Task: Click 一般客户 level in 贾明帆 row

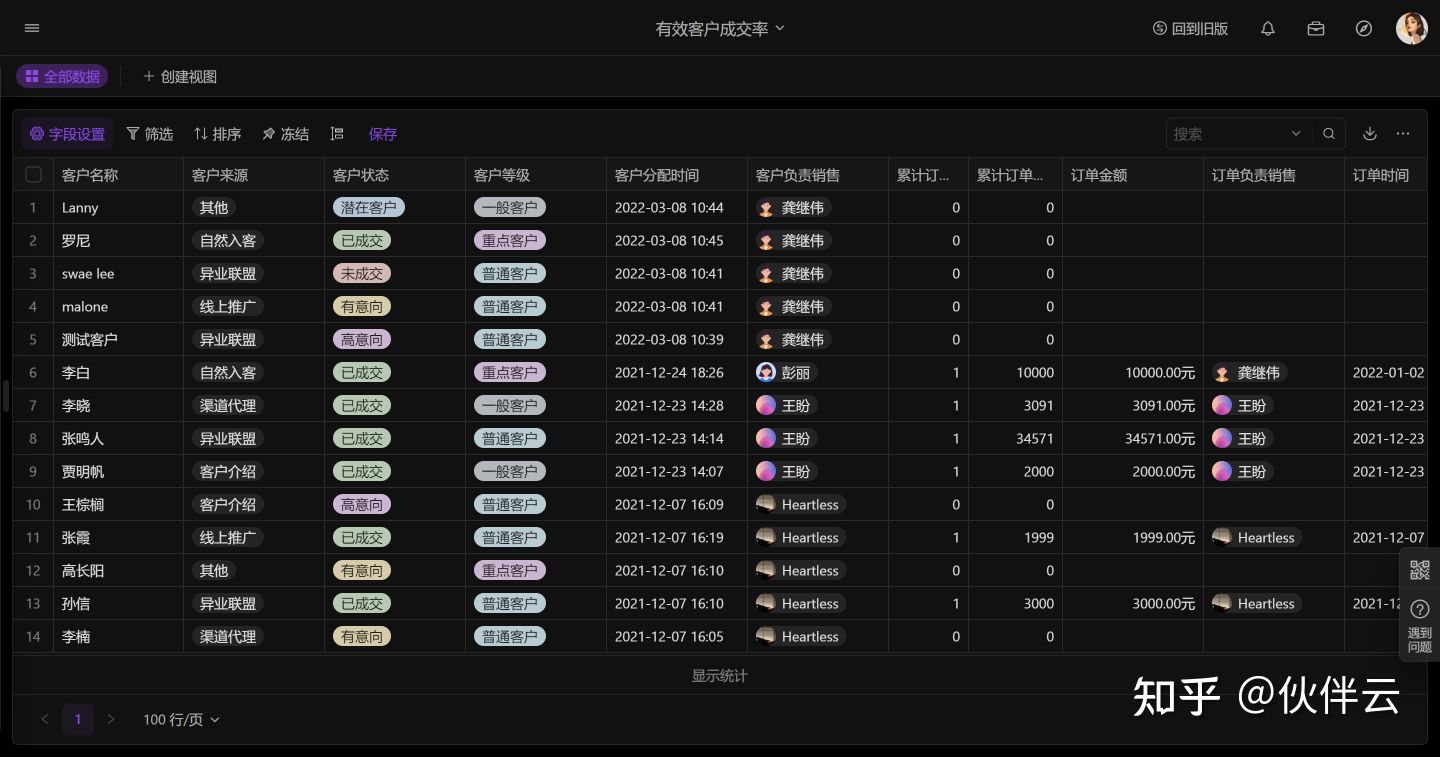Action: [x=510, y=472]
